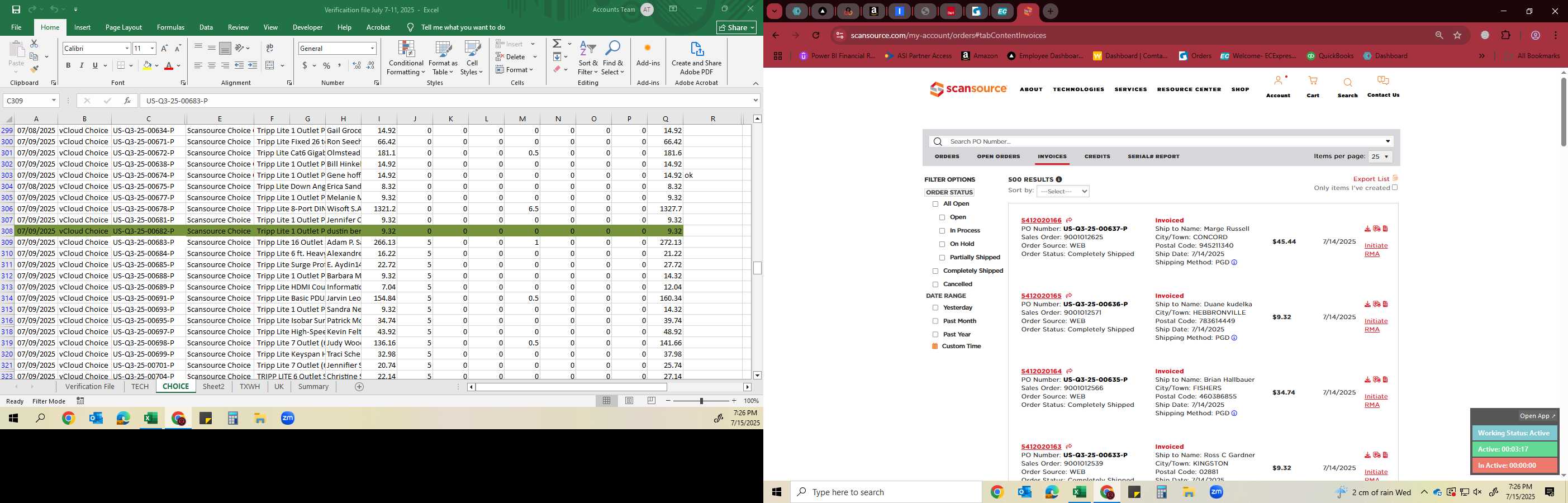The width and height of the screenshot is (1568, 503).
Task: Expand the Search PO Number dropdown arrow
Action: (x=1388, y=141)
